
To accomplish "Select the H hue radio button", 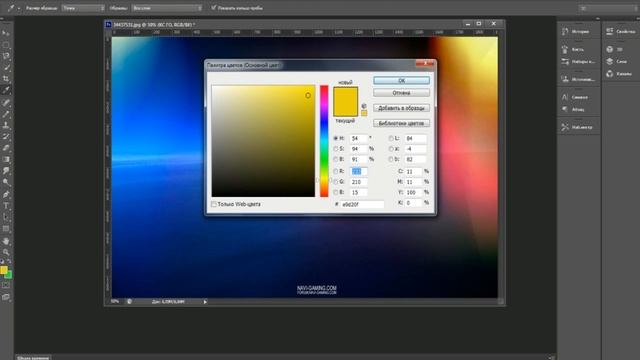I will pos(336,138).
